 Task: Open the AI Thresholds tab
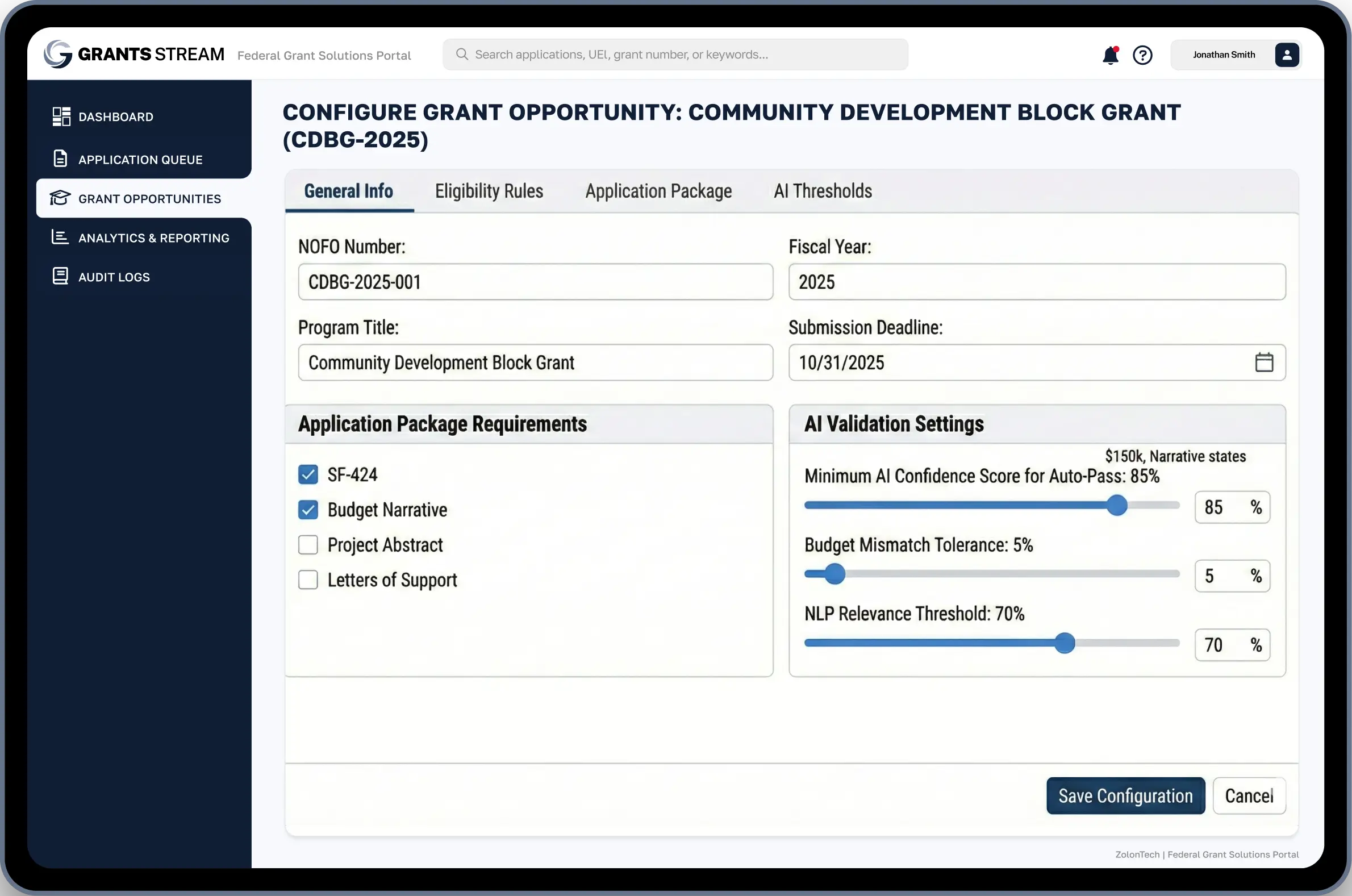pyautogui.click(x=823, y=191)
